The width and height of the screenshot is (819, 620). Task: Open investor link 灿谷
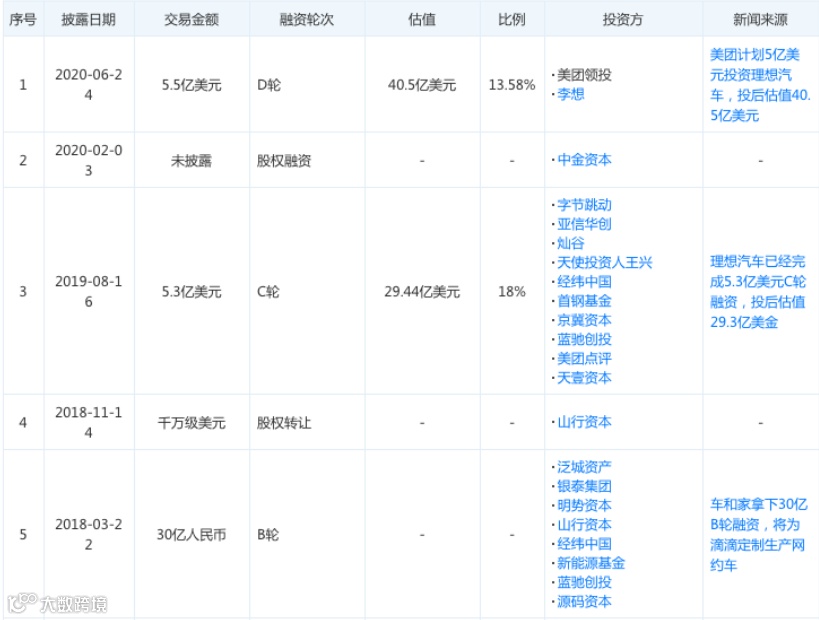pyautogui.click(x=570, y=243)
